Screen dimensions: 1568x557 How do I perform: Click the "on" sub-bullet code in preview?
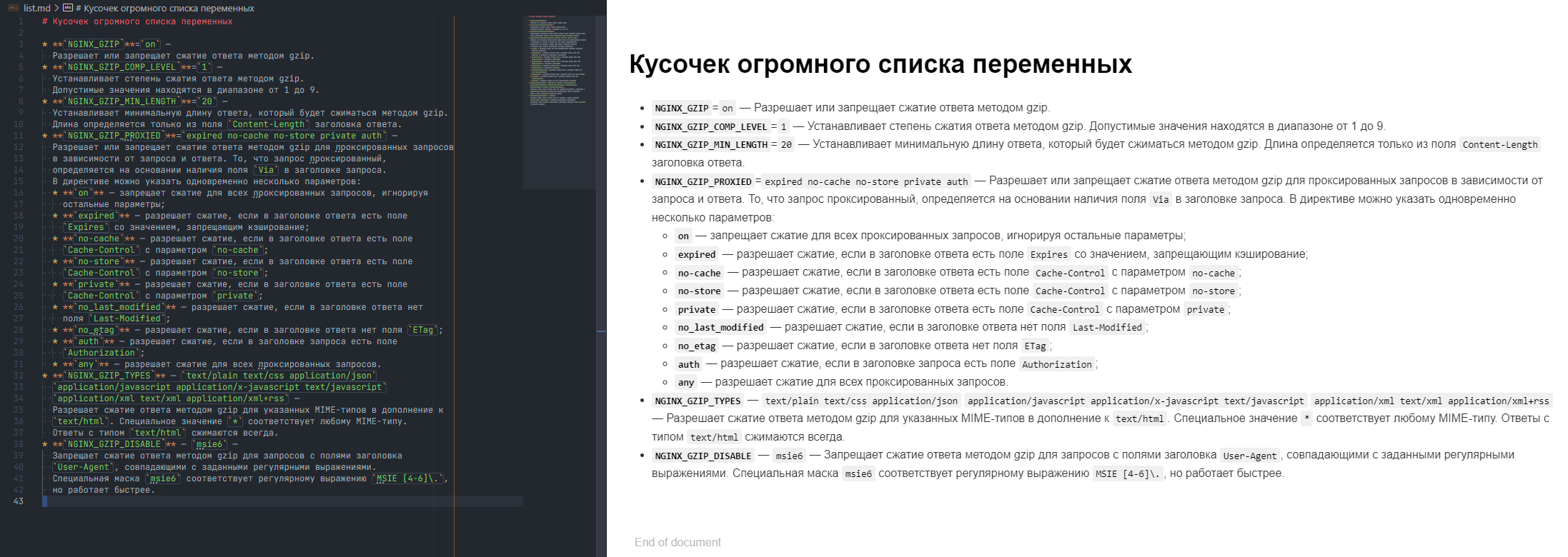683,236
